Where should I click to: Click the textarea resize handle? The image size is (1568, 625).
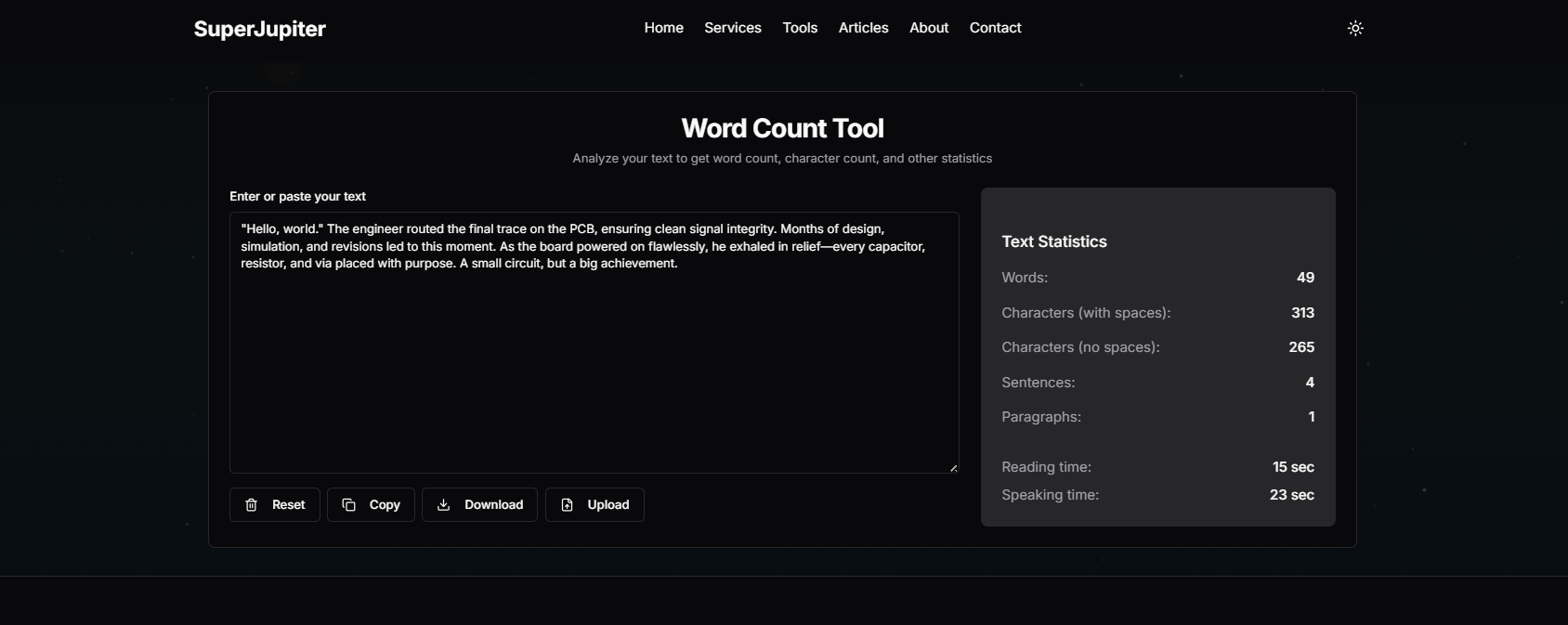[953, 467]
